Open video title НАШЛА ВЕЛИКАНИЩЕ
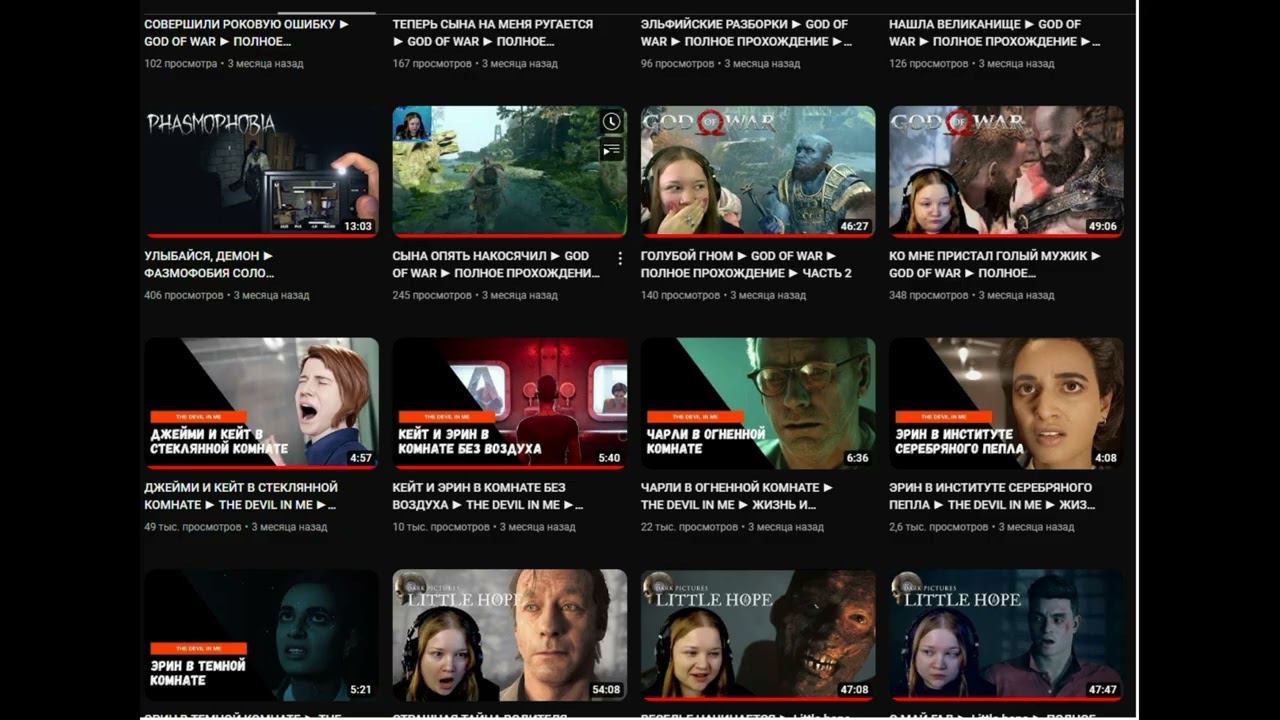The height and width of the screenshot is (720, 1280). point(995,33)
